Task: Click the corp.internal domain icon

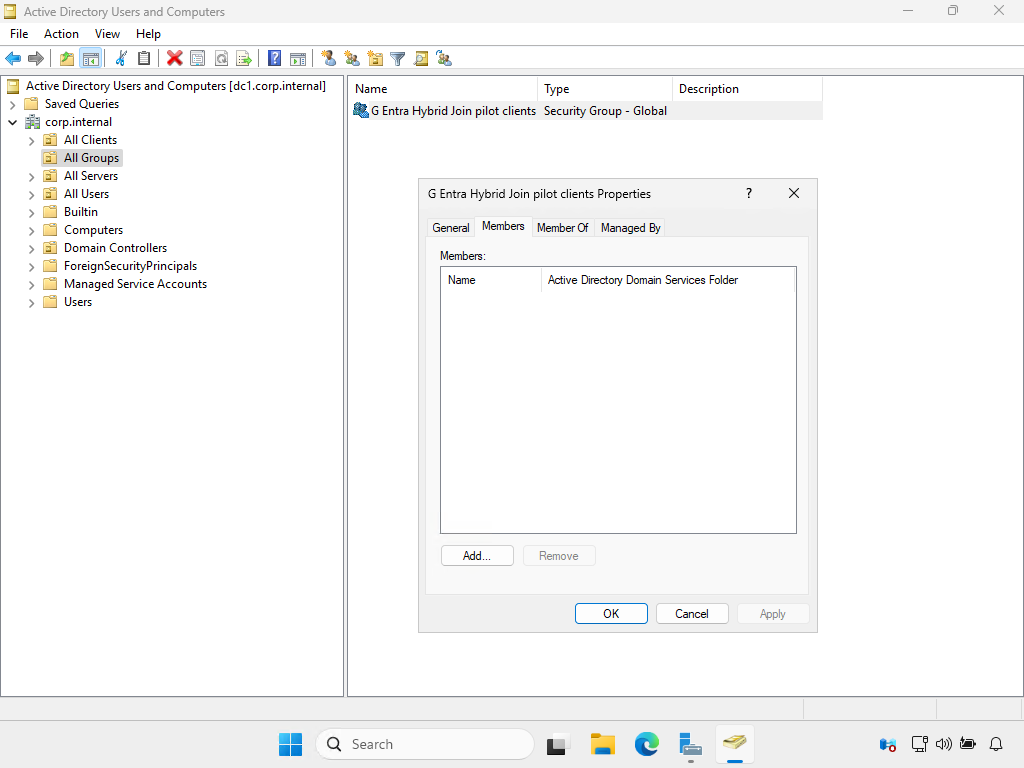Action: pos(33,122)
